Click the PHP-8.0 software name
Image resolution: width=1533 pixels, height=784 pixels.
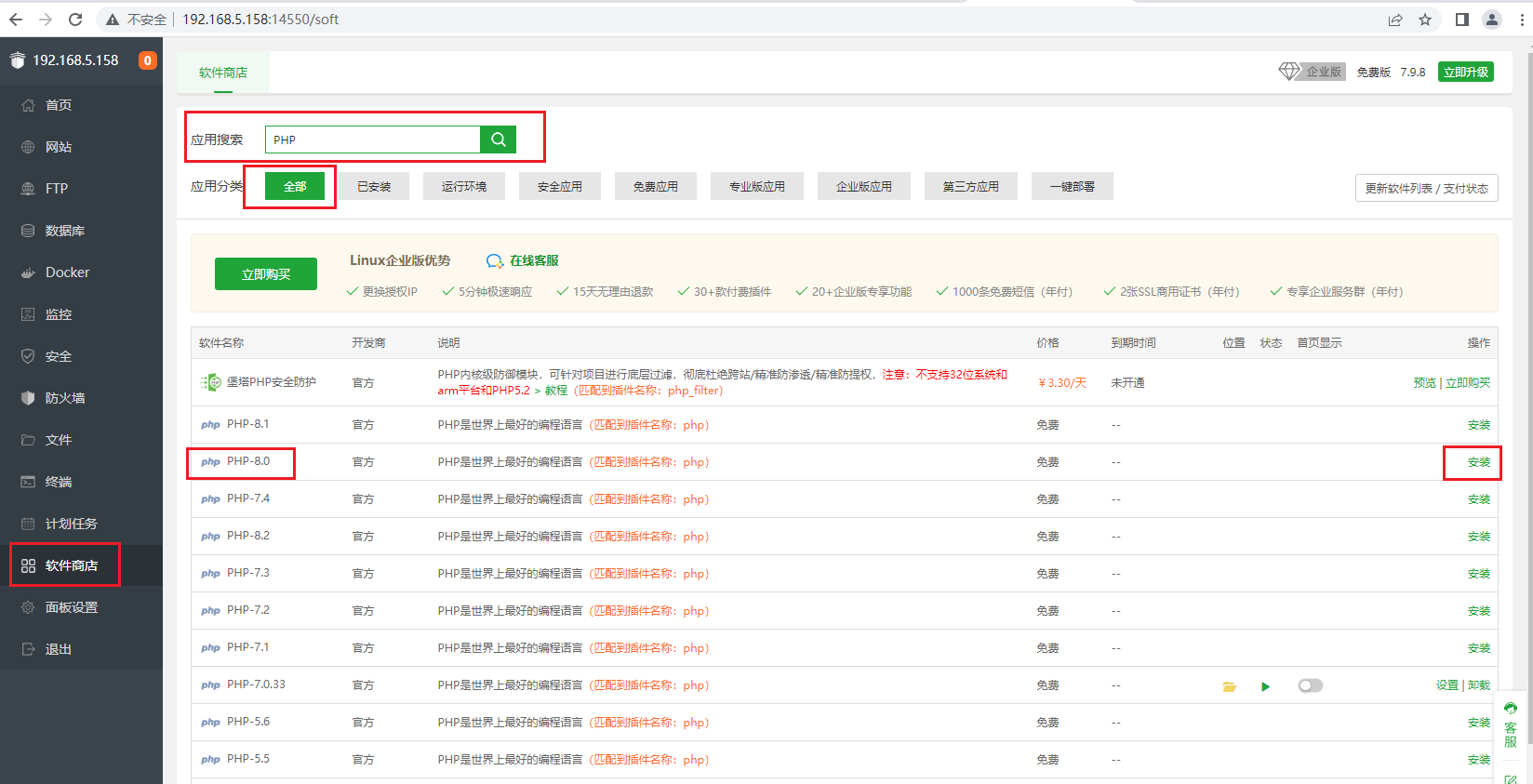point(248,461)
